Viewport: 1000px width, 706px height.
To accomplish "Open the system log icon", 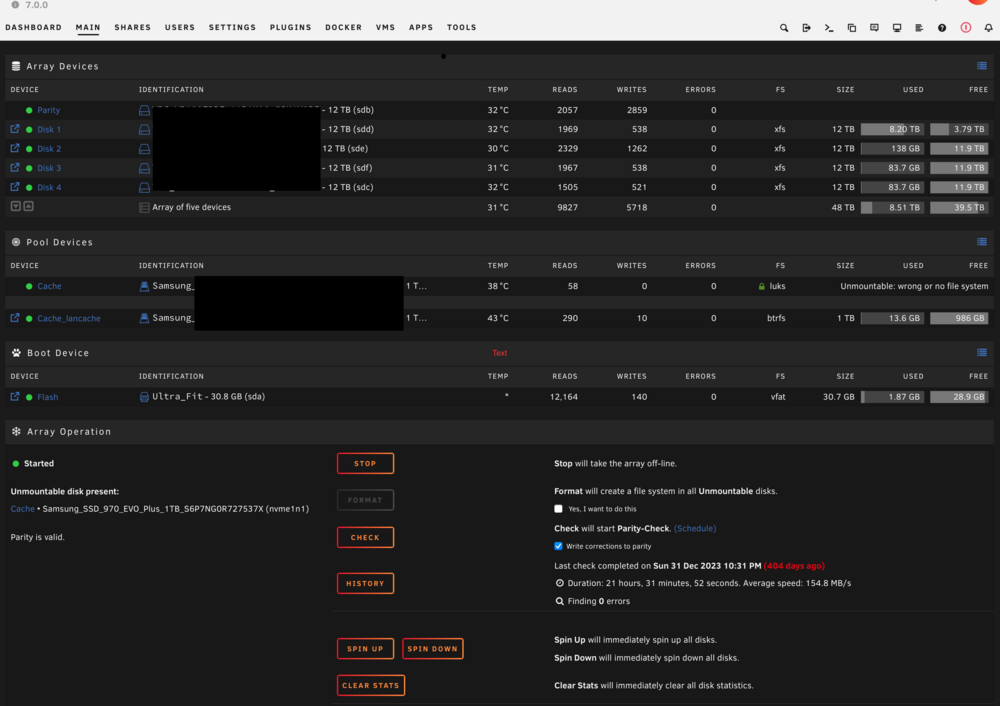I will pos(919,27).
